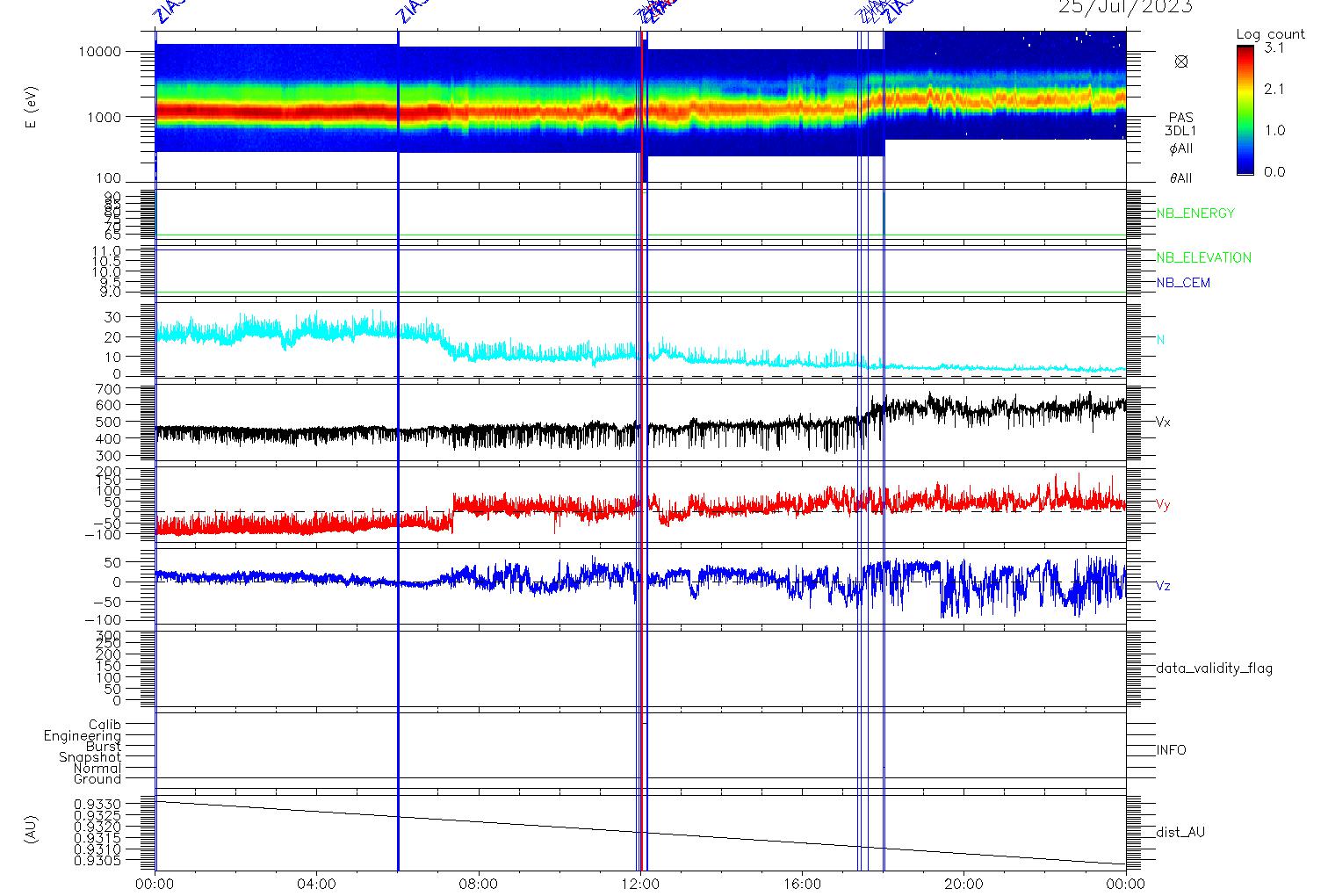Click the red Vy velocity label
This screenshot has width=1328, height=896.
tap(1163, 505)
